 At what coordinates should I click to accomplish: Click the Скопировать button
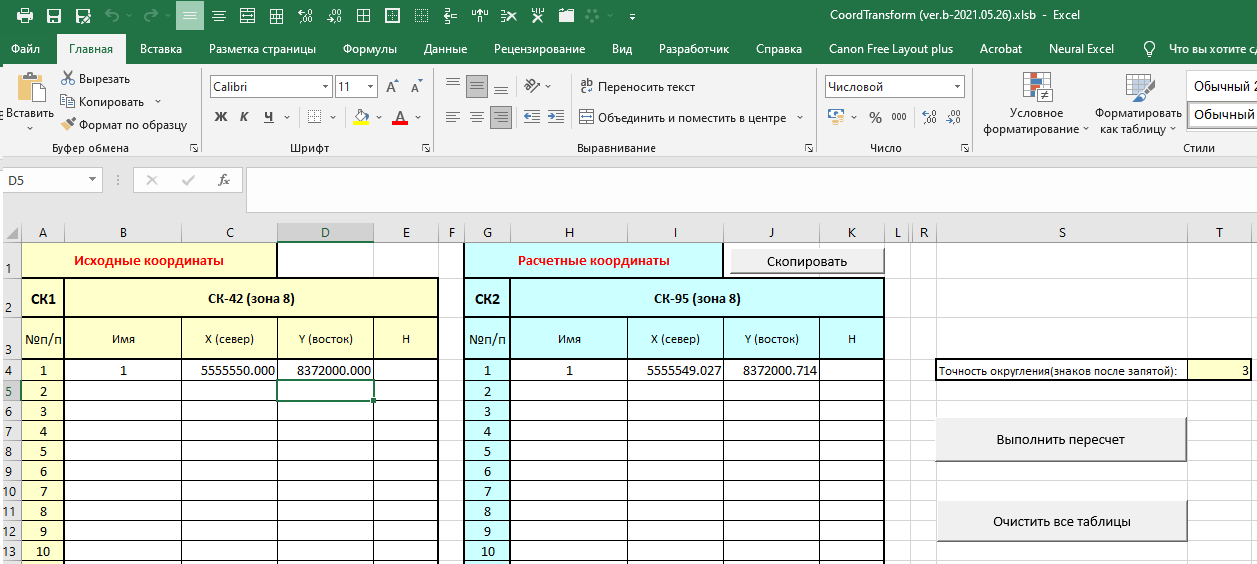[x=806, y=261]
